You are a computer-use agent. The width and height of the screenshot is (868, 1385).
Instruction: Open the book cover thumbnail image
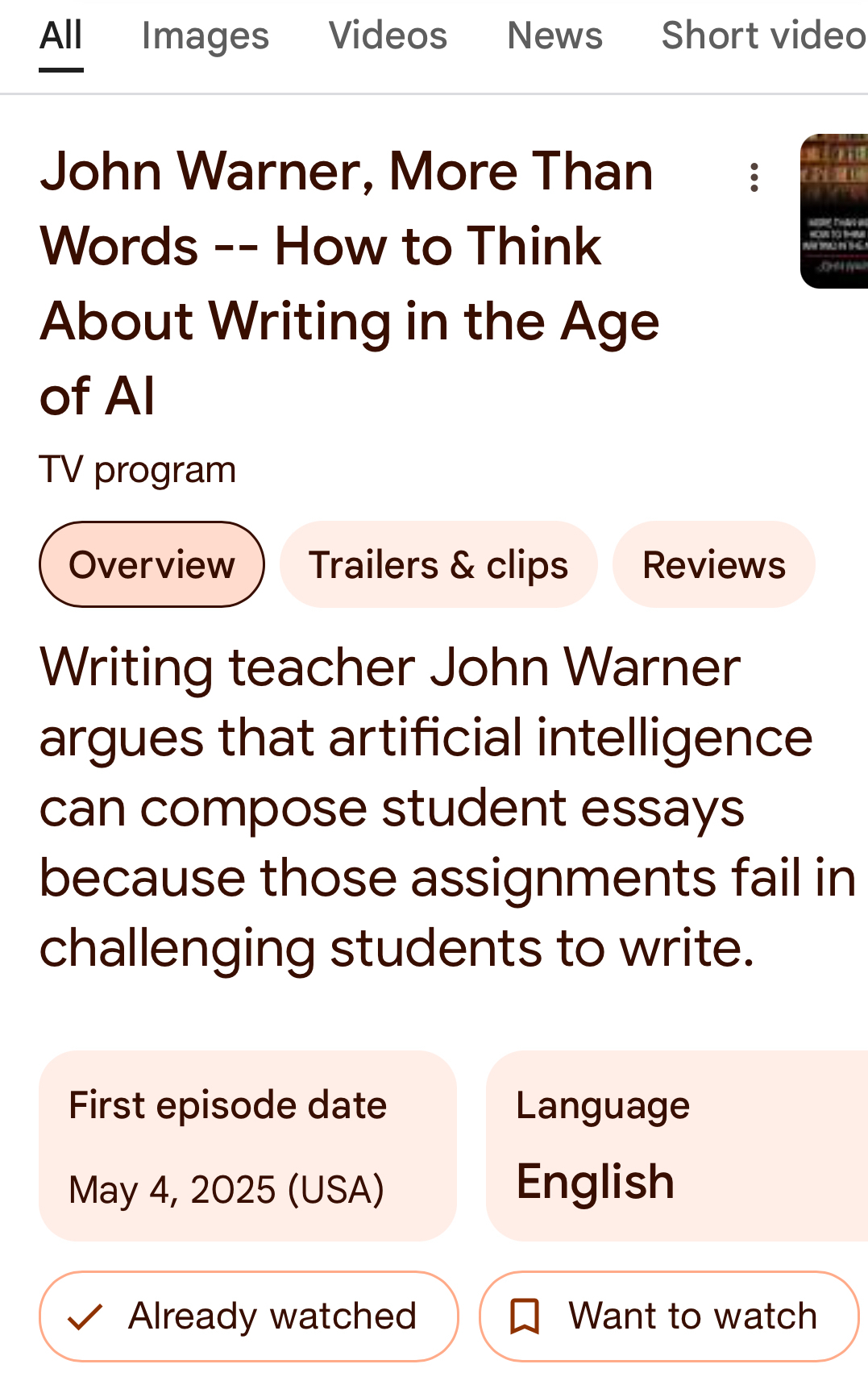tap(834, 211)
